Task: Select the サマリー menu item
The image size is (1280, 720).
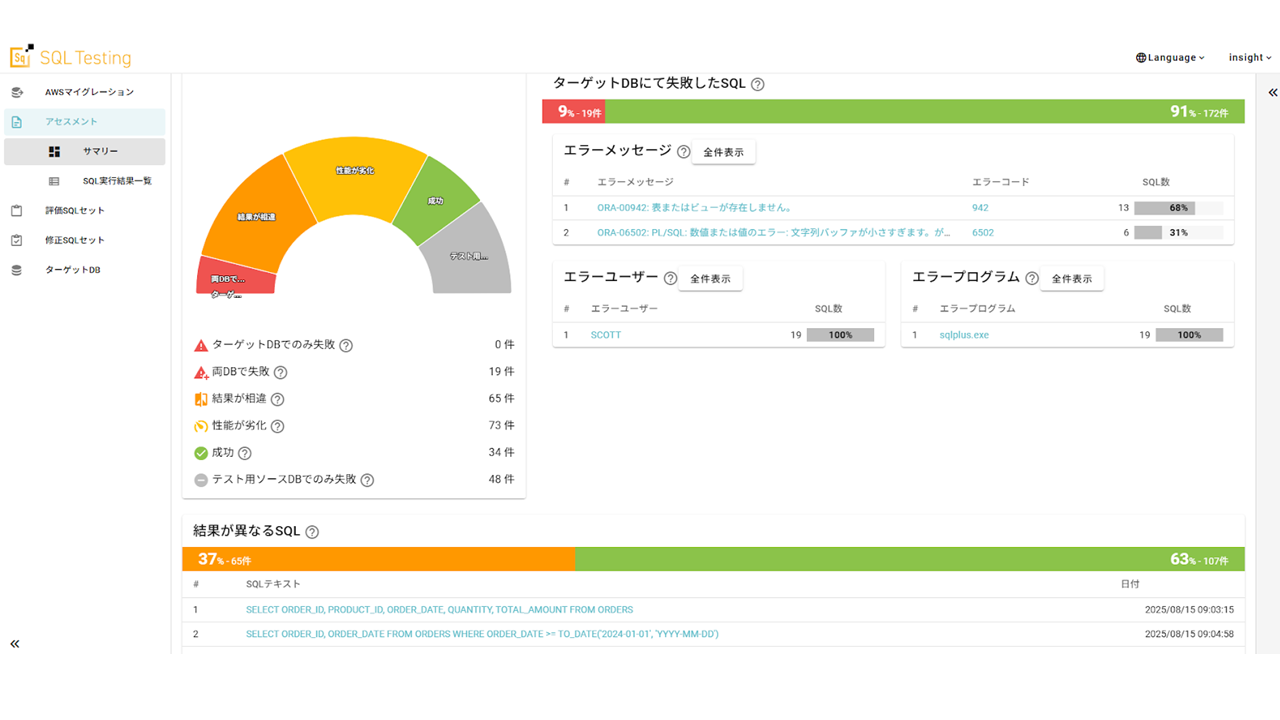Action: pos(100,152)
